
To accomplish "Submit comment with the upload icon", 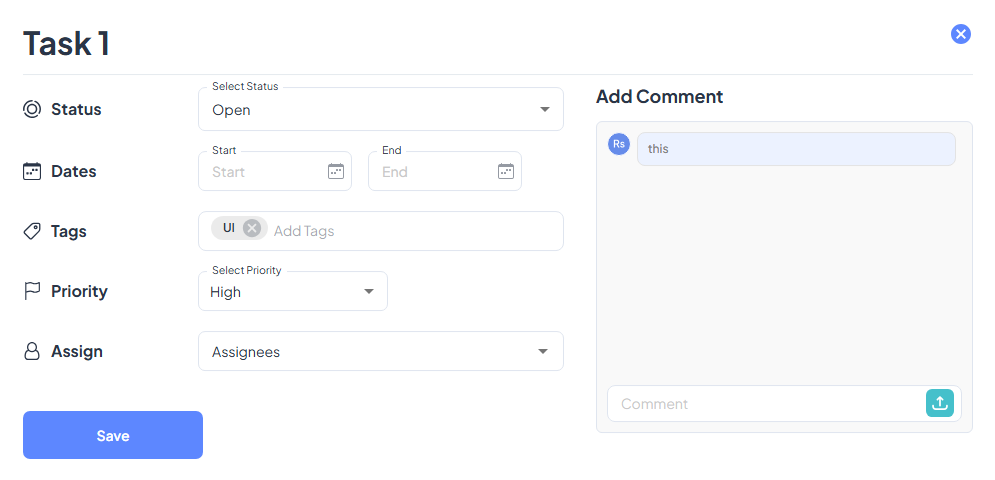I will click(x=940, y=403).
